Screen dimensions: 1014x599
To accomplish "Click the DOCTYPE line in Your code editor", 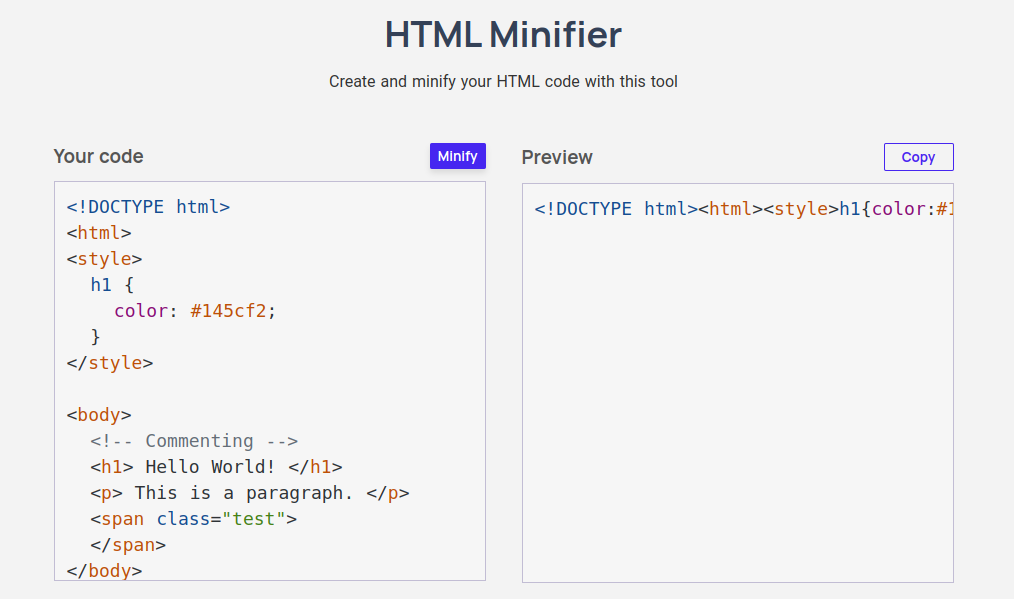I will coord(148,207).
